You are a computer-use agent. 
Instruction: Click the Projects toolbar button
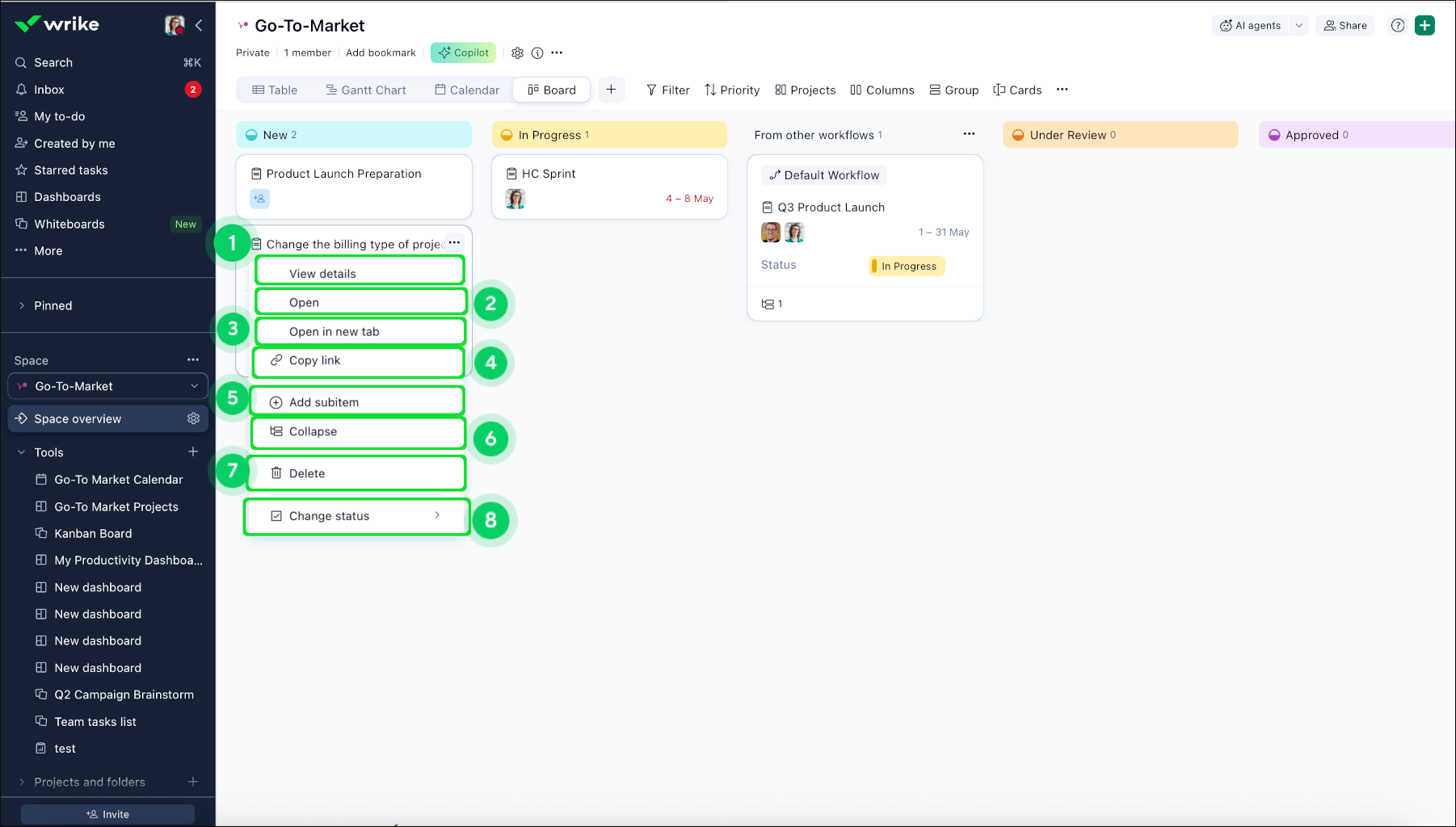click(x=805, y=90)
